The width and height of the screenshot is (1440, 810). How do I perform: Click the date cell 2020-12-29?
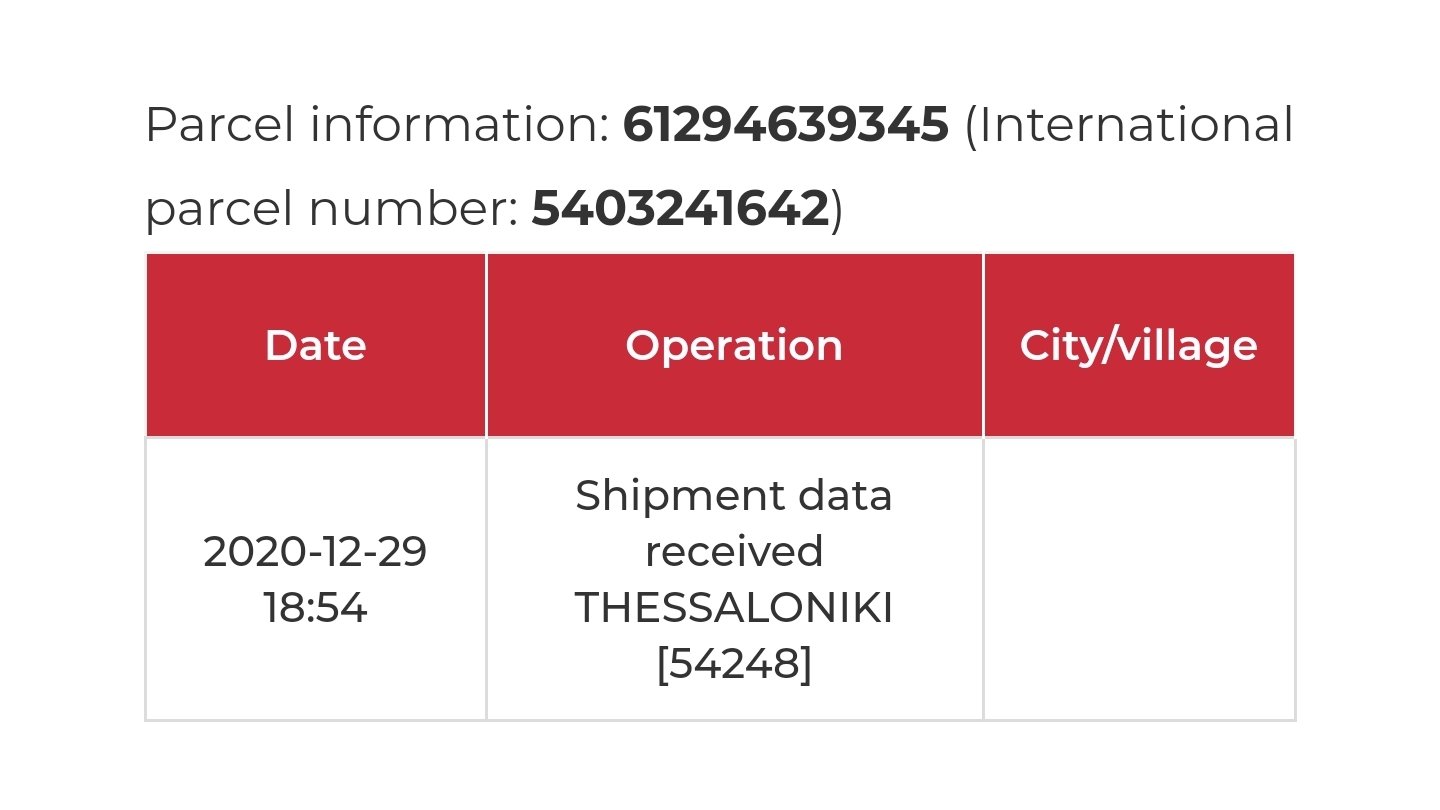(316, 552)
